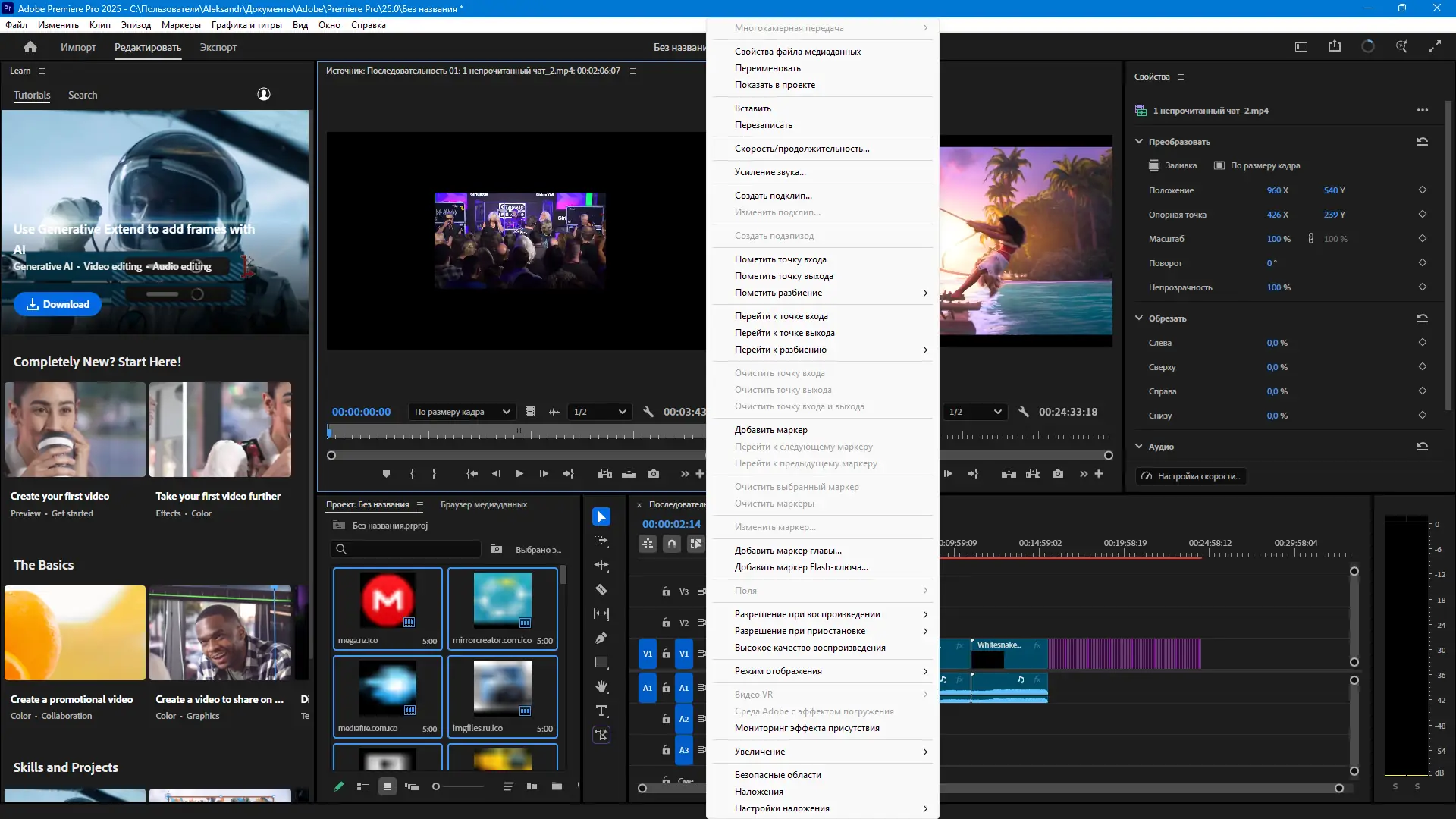Image resolution: width=1456 pixels, height=819 pixels.
Task: Open Source monitor wrench settings
Action: click(648, 412)
